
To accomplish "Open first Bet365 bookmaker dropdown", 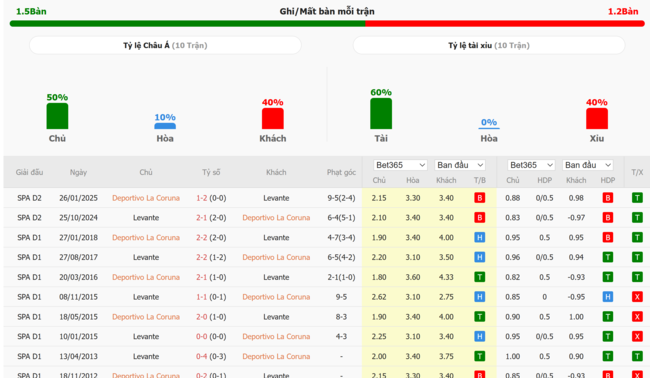I will click(400, 165).
